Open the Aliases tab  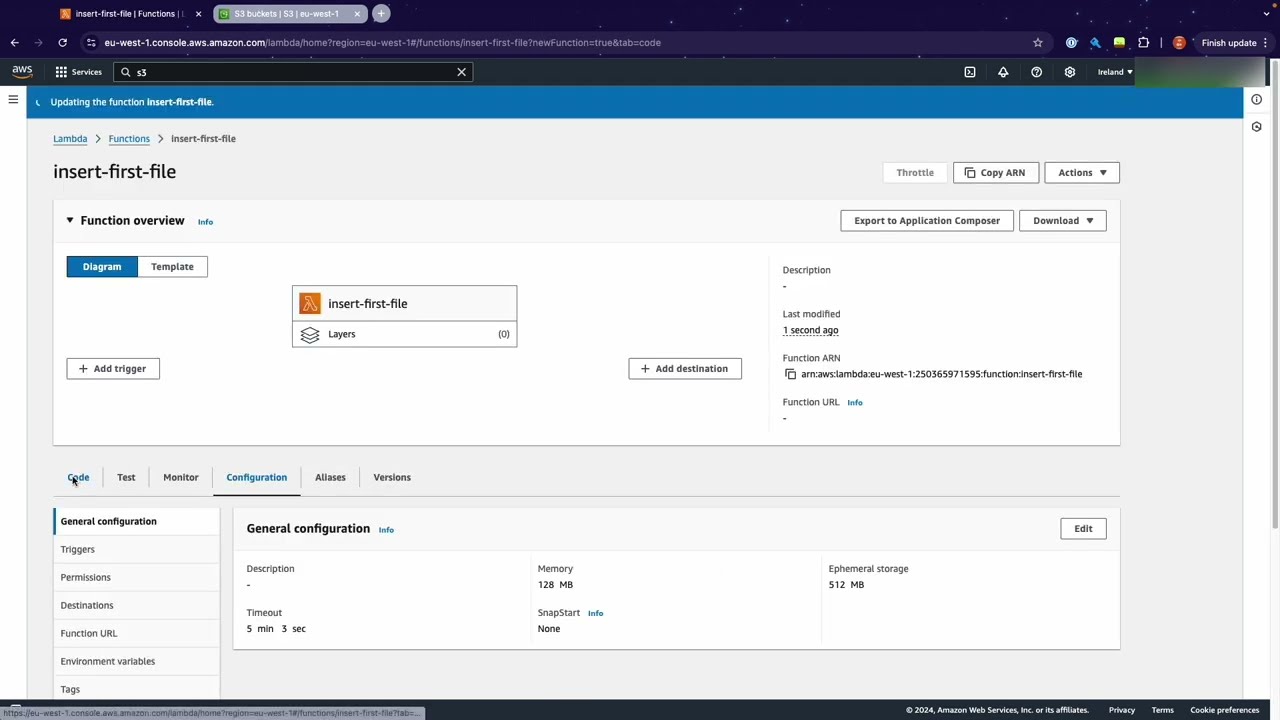(330, 477)
